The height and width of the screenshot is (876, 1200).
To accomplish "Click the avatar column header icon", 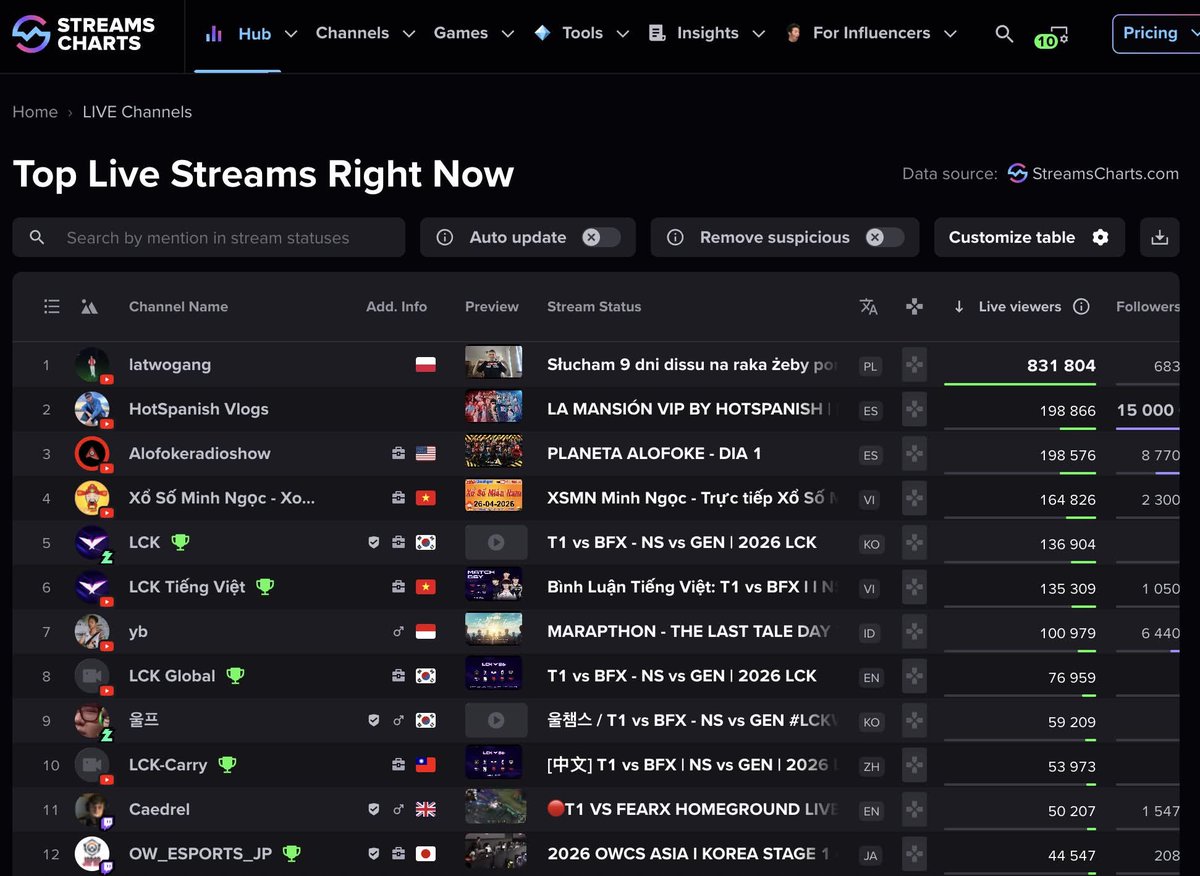I will [x=90, y=307].
